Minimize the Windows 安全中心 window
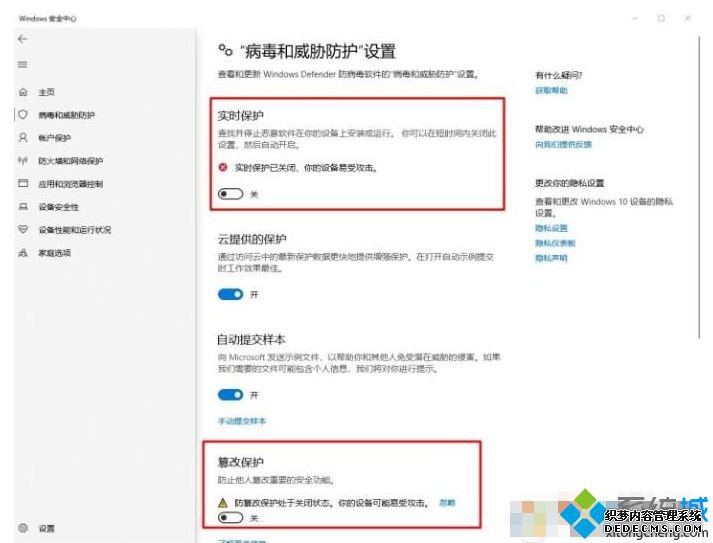 [x=635, y=18]
